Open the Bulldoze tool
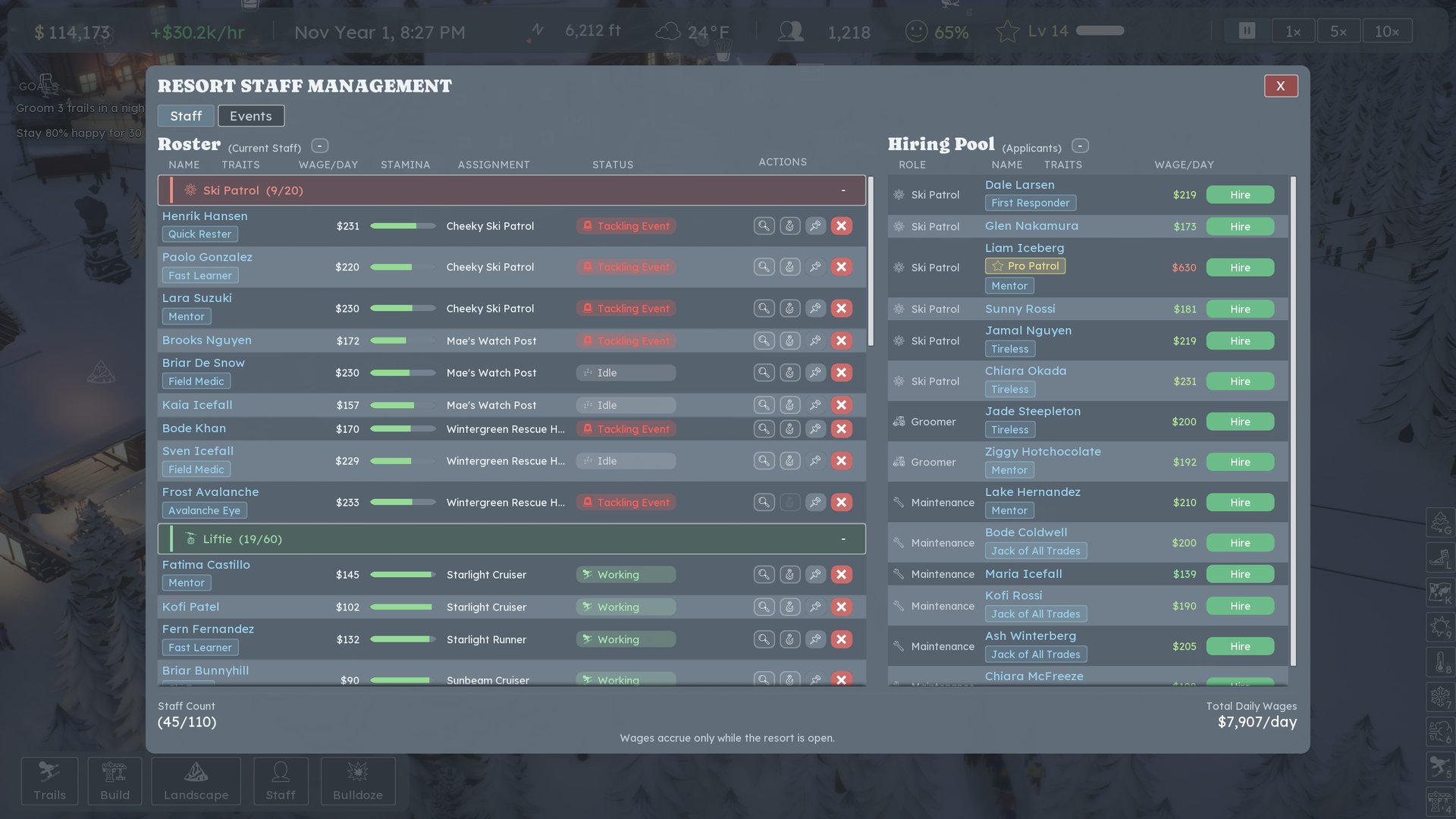The image size is (1456, 819). click(358, 781)
